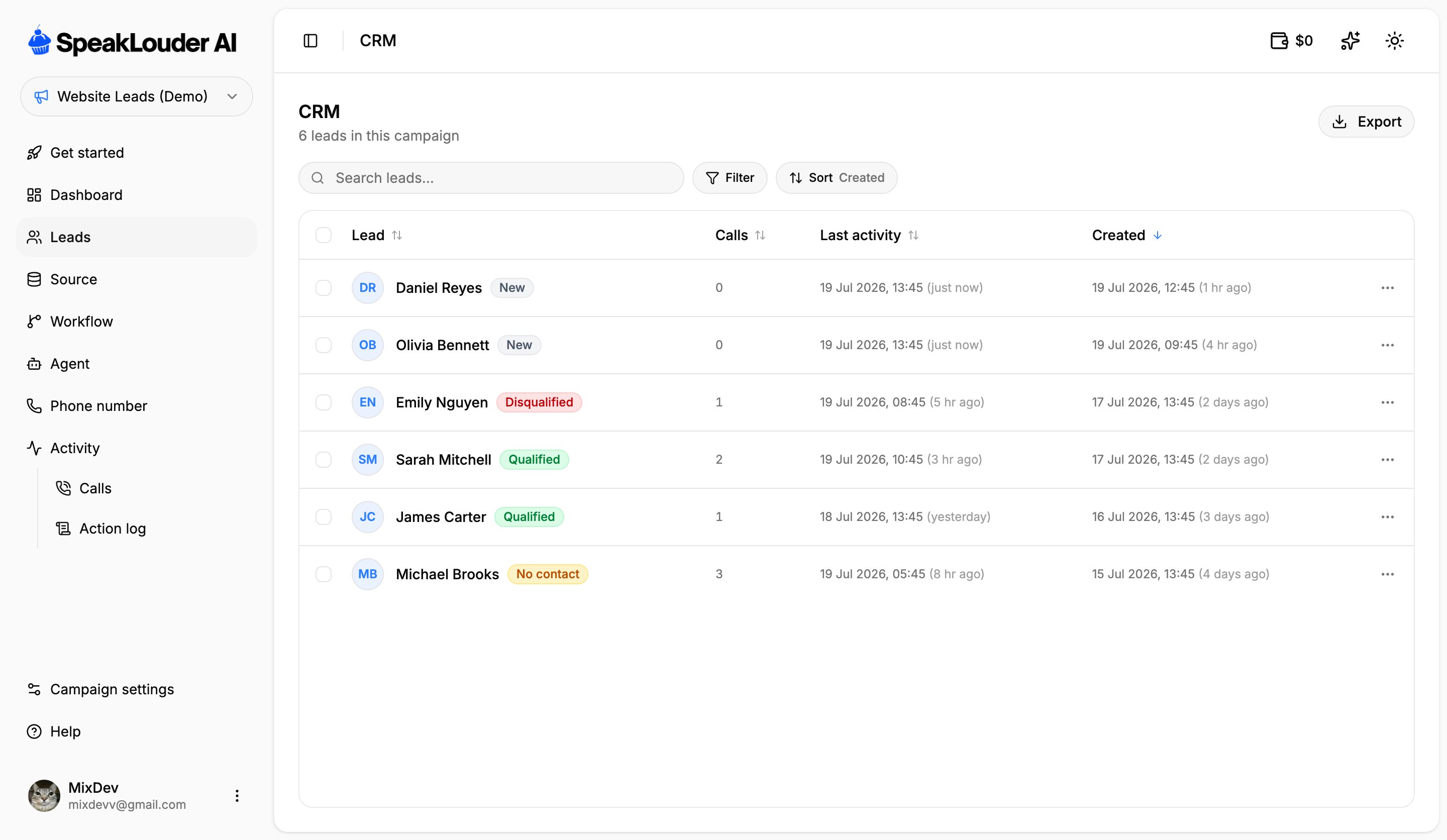This screenshot has height=840, width=1447.
Task: Click the Qualified badge on Sarah Mitchell
Action: click(534, 460)
